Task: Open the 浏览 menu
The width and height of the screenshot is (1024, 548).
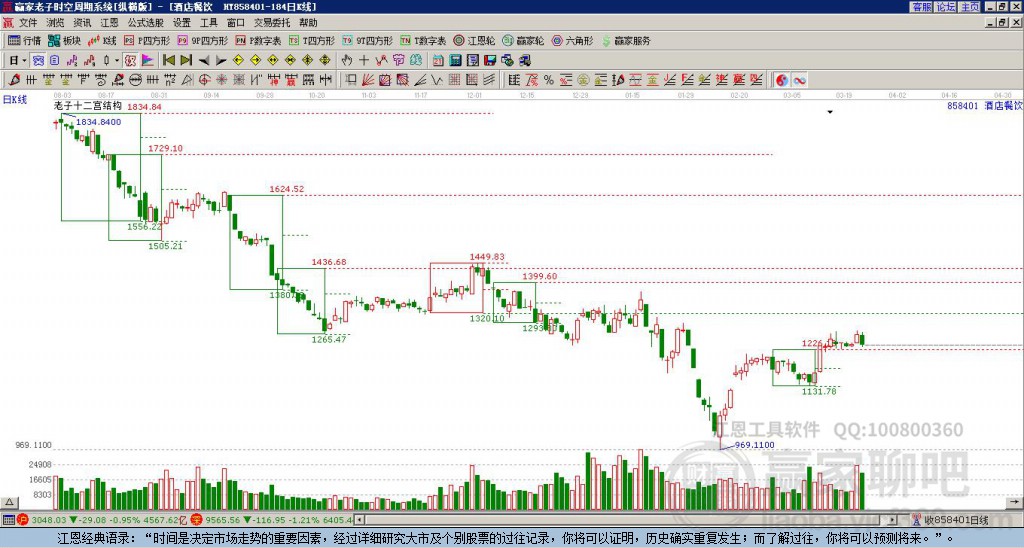Action: coord(55,23)
